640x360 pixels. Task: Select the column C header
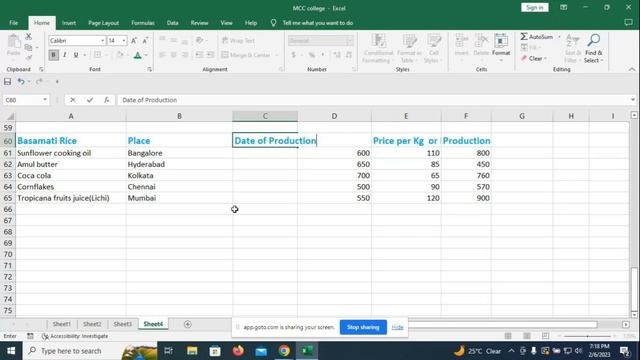tap(265, 116)
